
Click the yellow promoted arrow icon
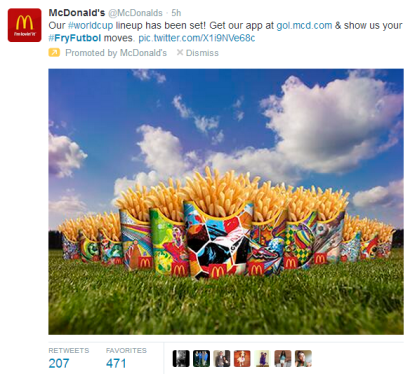click(x=54, y=53)
